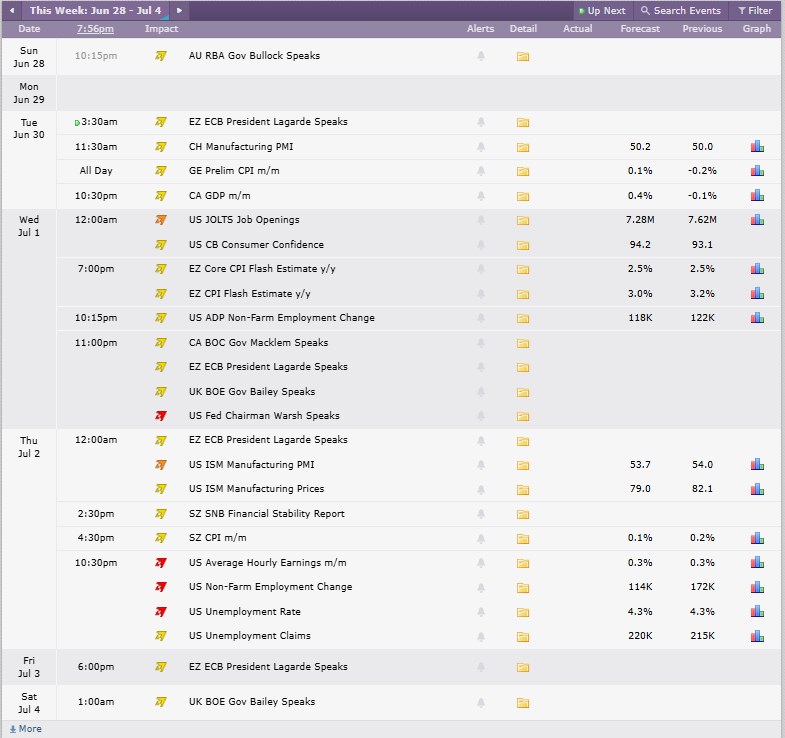
Task: Click yellow impact icon for SZ CPI m/m
Action: click(161, 538)
